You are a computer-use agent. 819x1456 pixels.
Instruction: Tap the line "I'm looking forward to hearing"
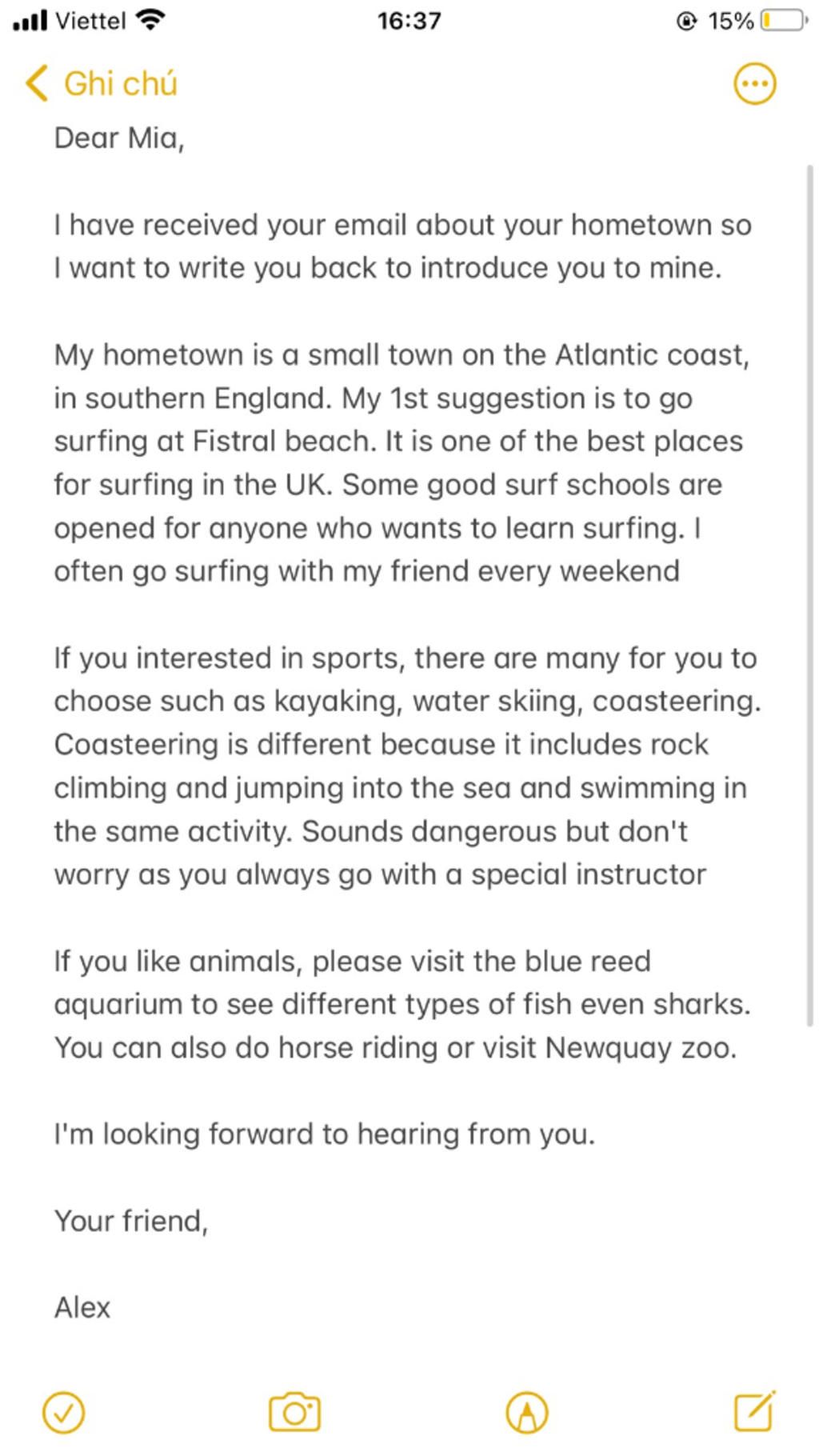324,1134
